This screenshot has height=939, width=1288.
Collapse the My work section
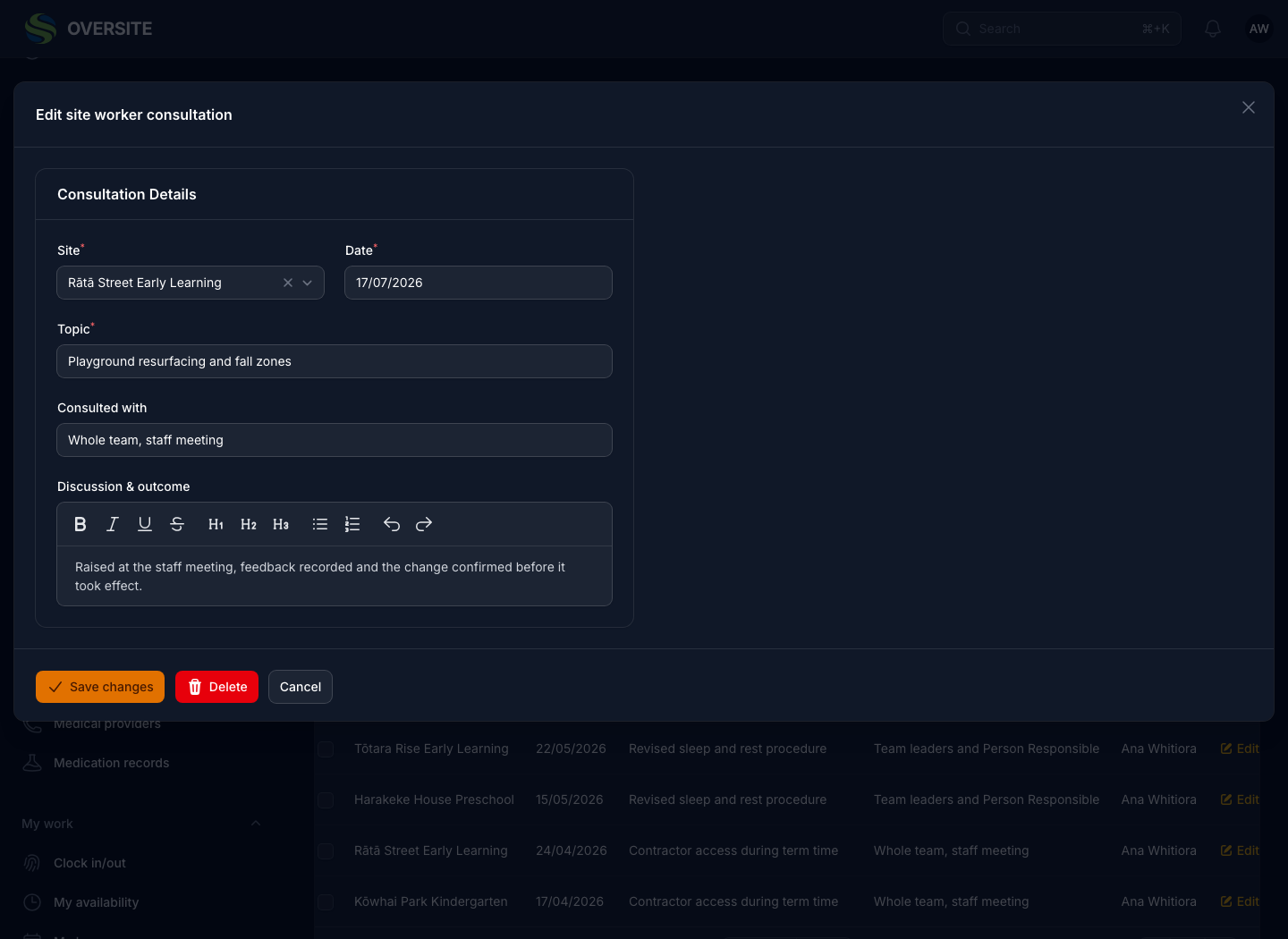tap(255, 824)
